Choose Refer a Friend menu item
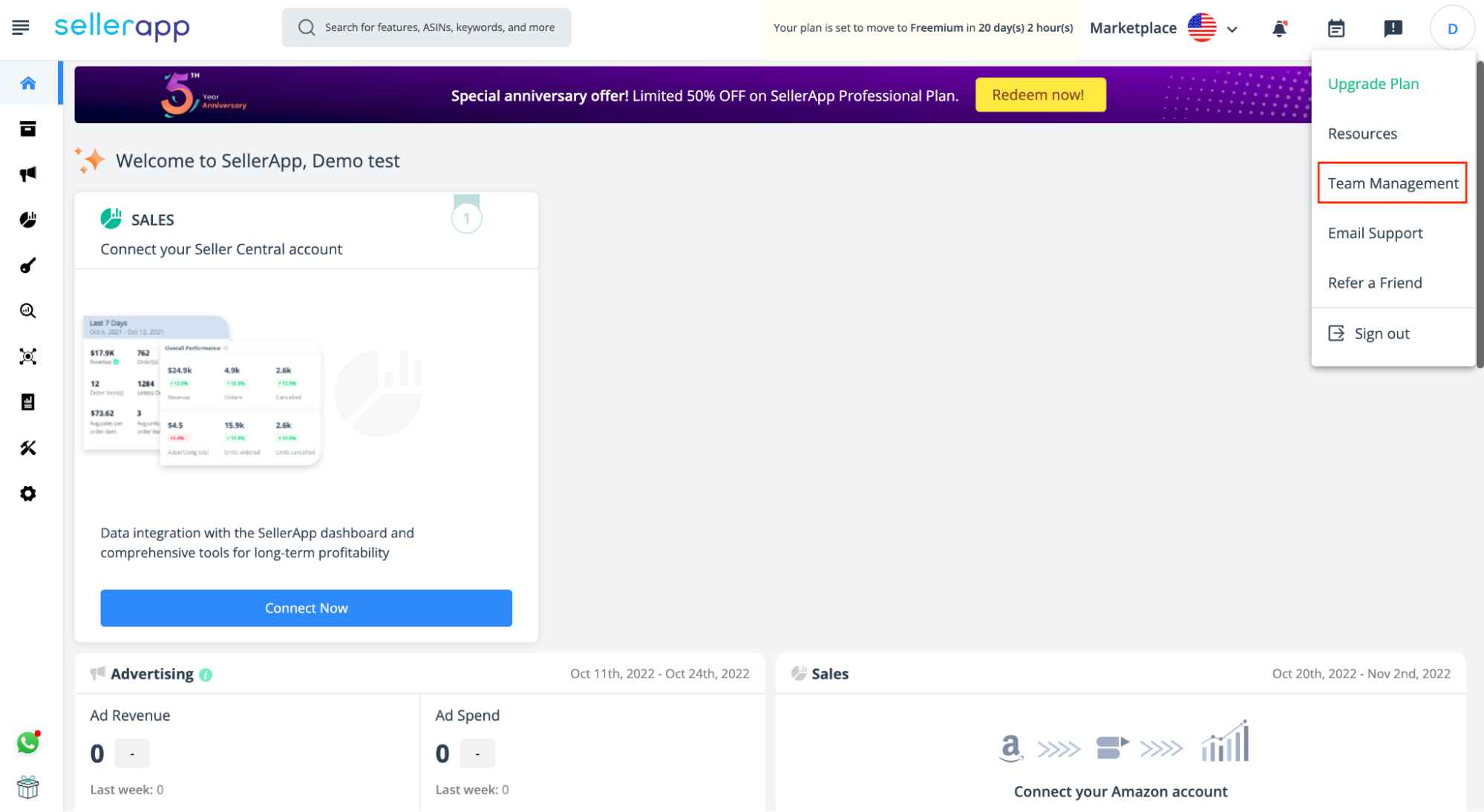 coord(1375,283)
